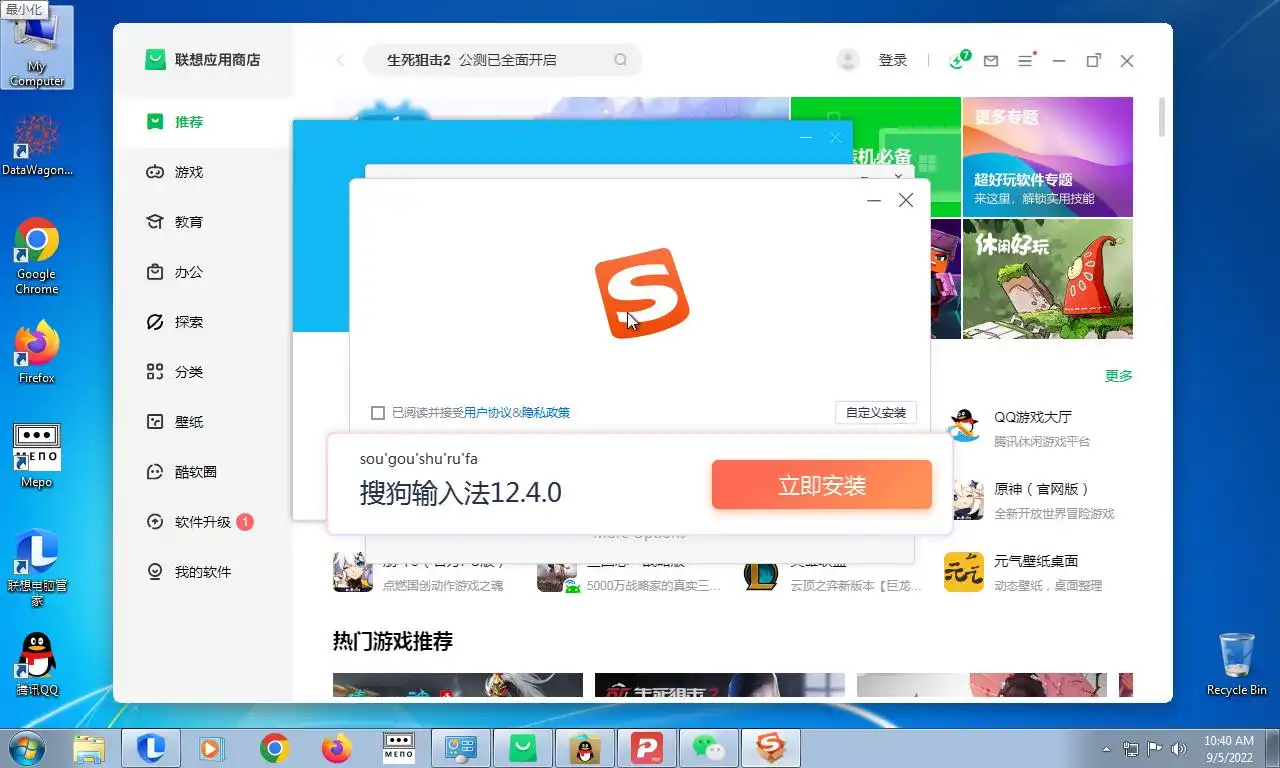Image resolution: width=1280 pixels, height=768 pixels.
Task: Click the 元气壁纸桌面 yellow icon
Action: pos(964,572)
